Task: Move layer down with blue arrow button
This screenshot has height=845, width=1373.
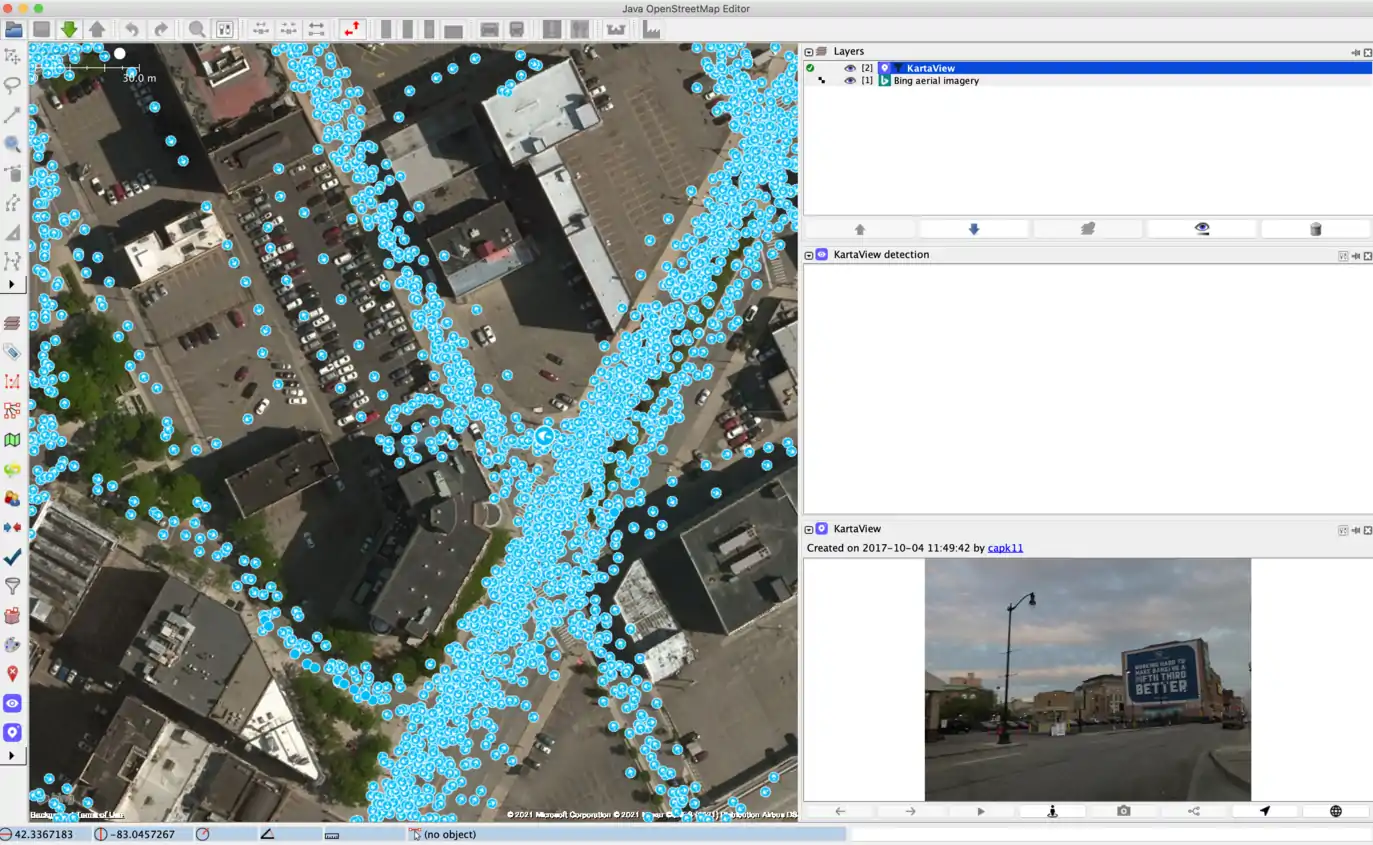Action: tap(973, 229)
